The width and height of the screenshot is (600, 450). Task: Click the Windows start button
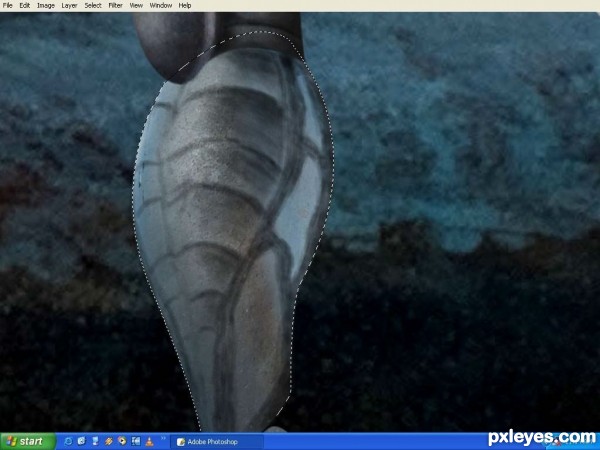click(x=28, y=441)
